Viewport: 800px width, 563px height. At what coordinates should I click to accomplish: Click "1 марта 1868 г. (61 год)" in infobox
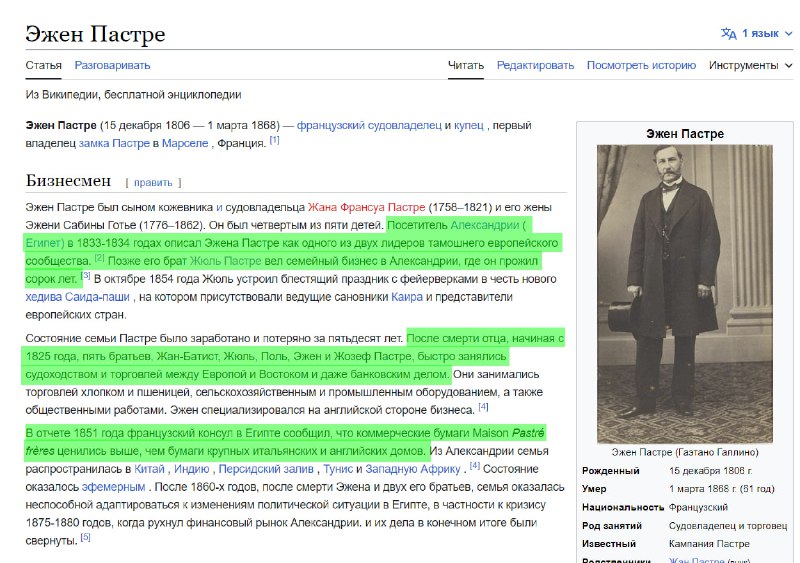coord(721,489)
